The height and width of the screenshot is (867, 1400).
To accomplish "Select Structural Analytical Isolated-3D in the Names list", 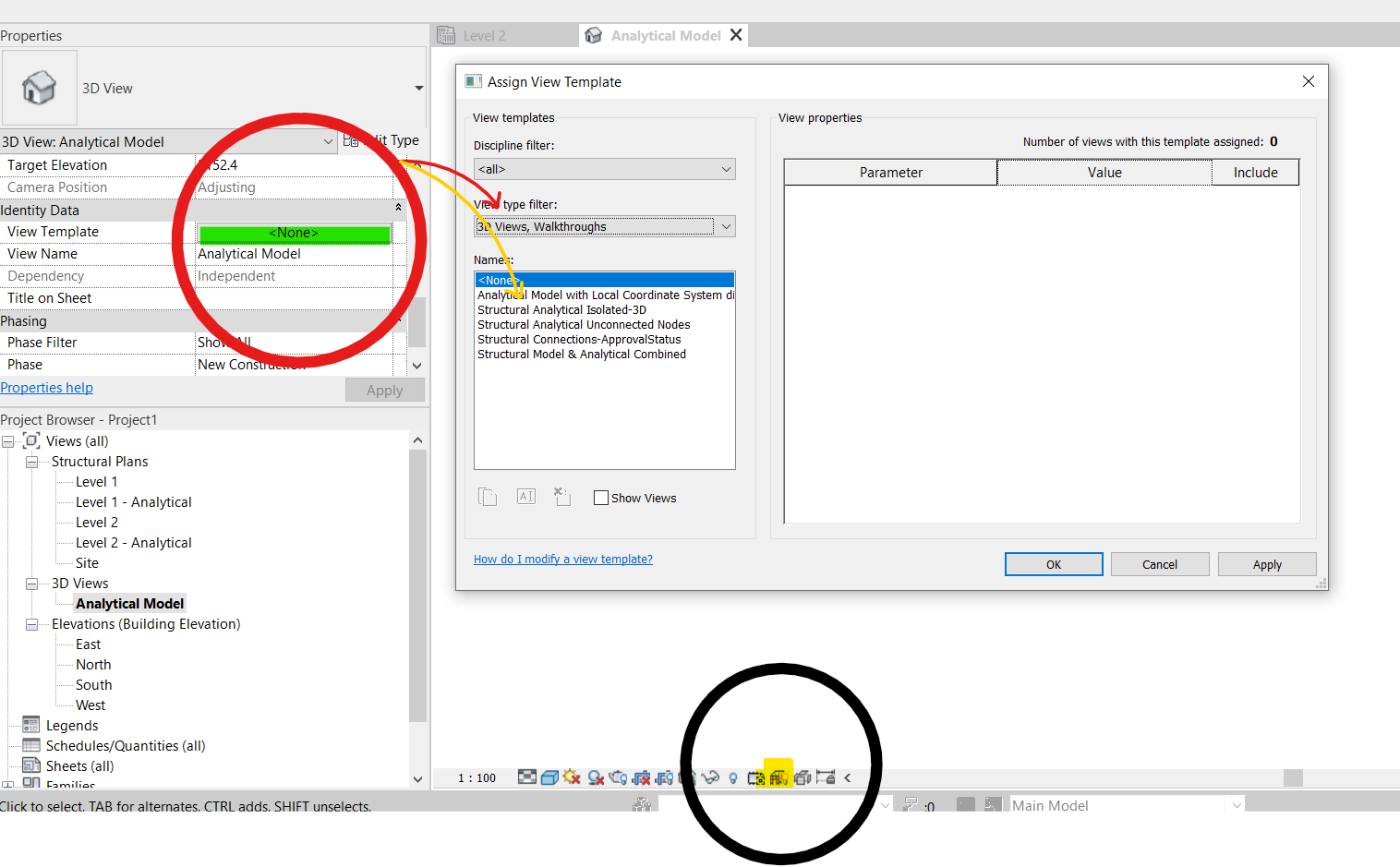I will click(x=562, y=309).
